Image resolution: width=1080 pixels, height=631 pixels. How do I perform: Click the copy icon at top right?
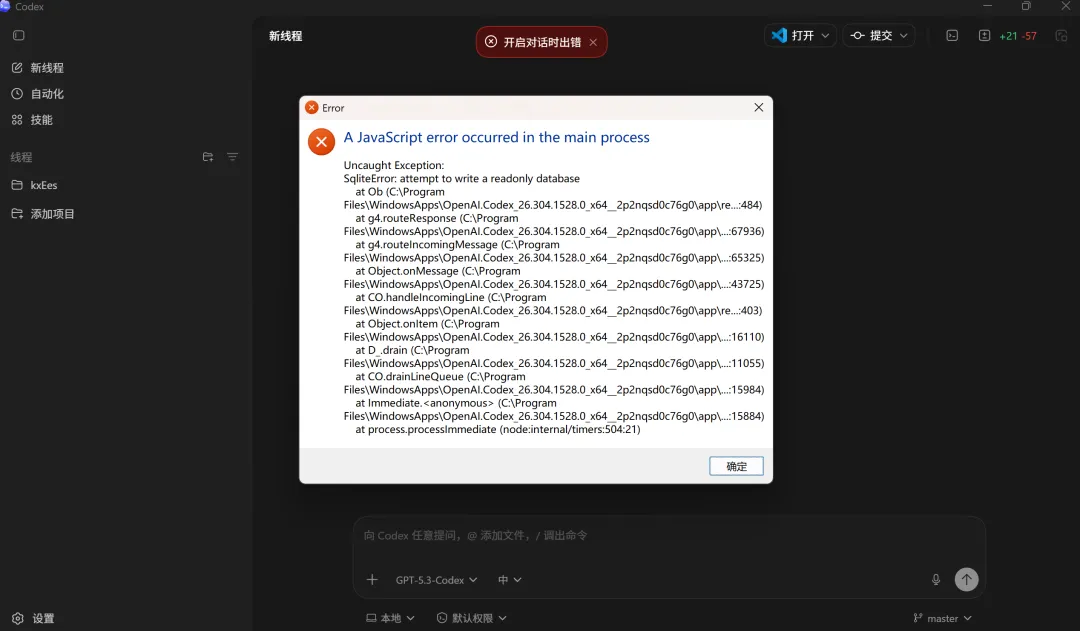point(1061,35)
